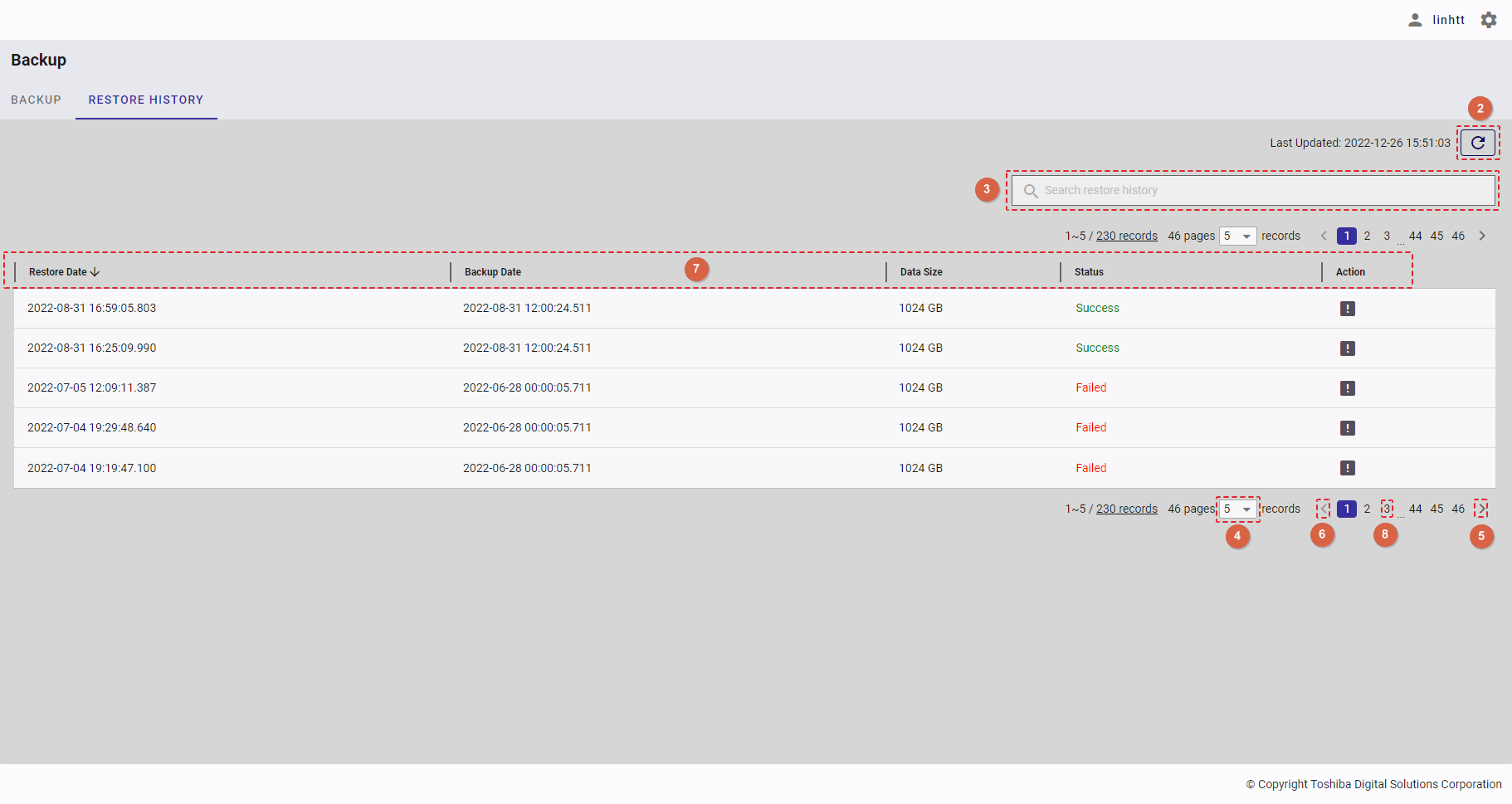The image size is (1512, 804).
Task: Go to next page using top chevron
Action: point(1481,236)
